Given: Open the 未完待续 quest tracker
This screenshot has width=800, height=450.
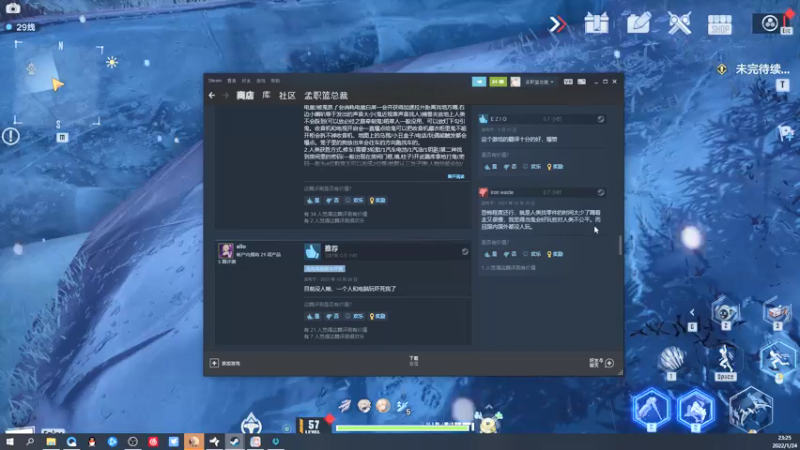Looking at the screenshot, I should [x=762, y=69].
